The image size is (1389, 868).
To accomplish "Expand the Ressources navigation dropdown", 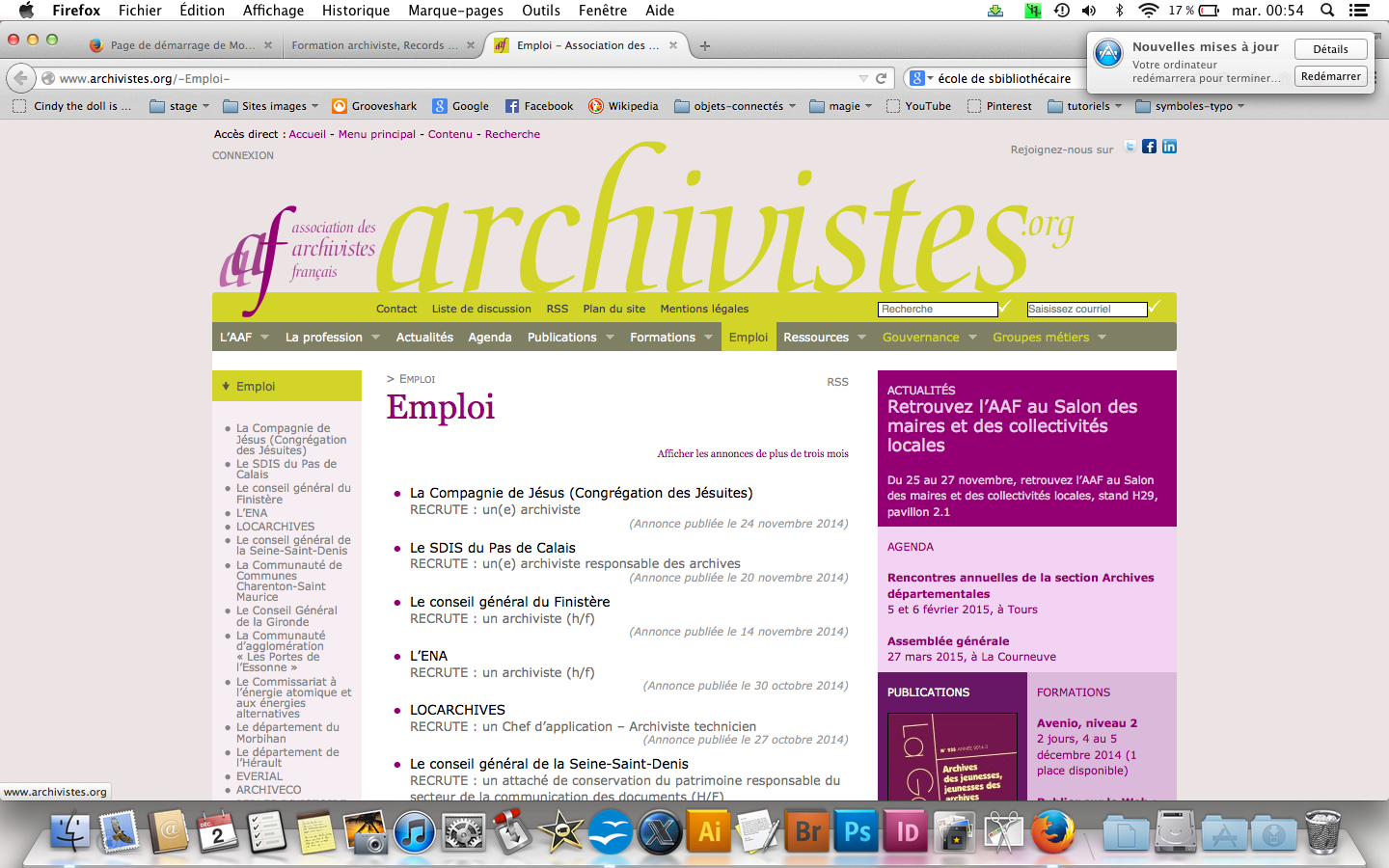I will click(861, 338).
